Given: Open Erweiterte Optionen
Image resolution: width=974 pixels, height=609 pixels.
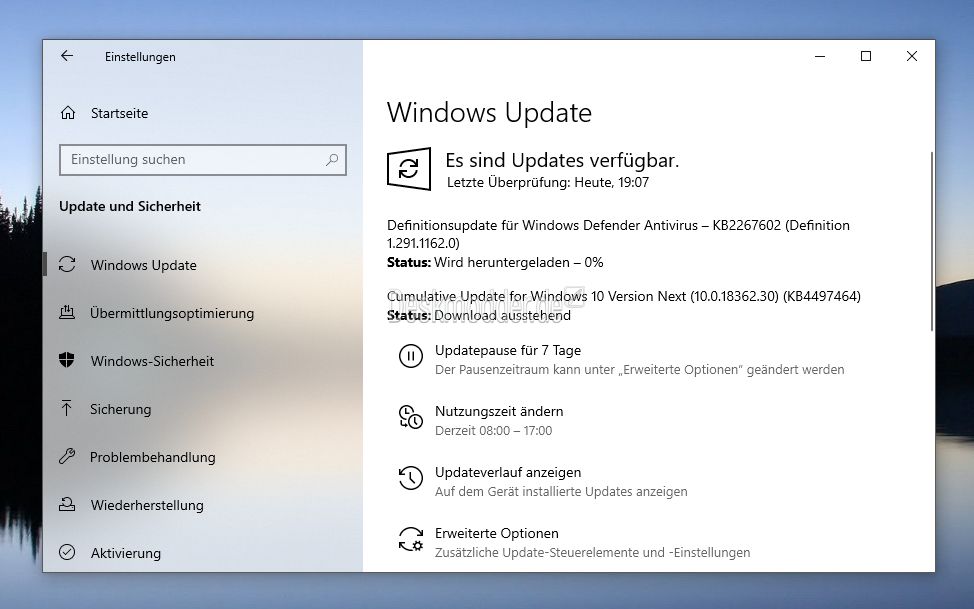Looking at the screenshot, I should (496, 533).
